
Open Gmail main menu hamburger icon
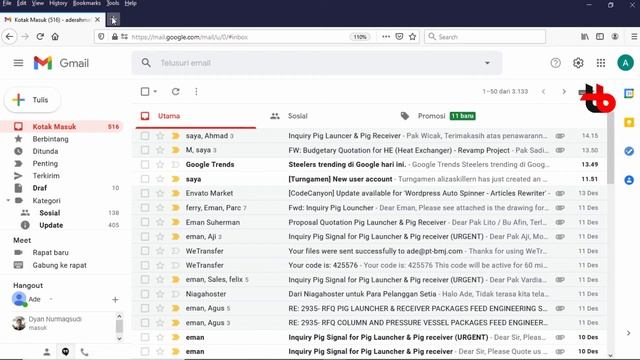point(18,63)
